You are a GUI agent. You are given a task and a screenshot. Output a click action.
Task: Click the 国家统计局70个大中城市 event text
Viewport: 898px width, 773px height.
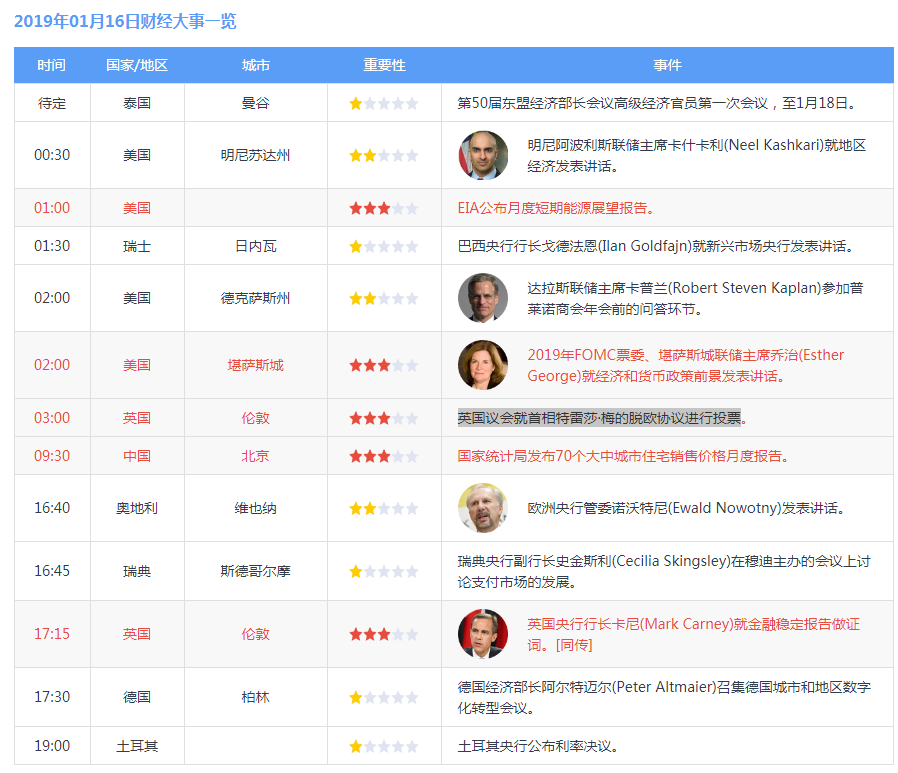coord(623,456)
